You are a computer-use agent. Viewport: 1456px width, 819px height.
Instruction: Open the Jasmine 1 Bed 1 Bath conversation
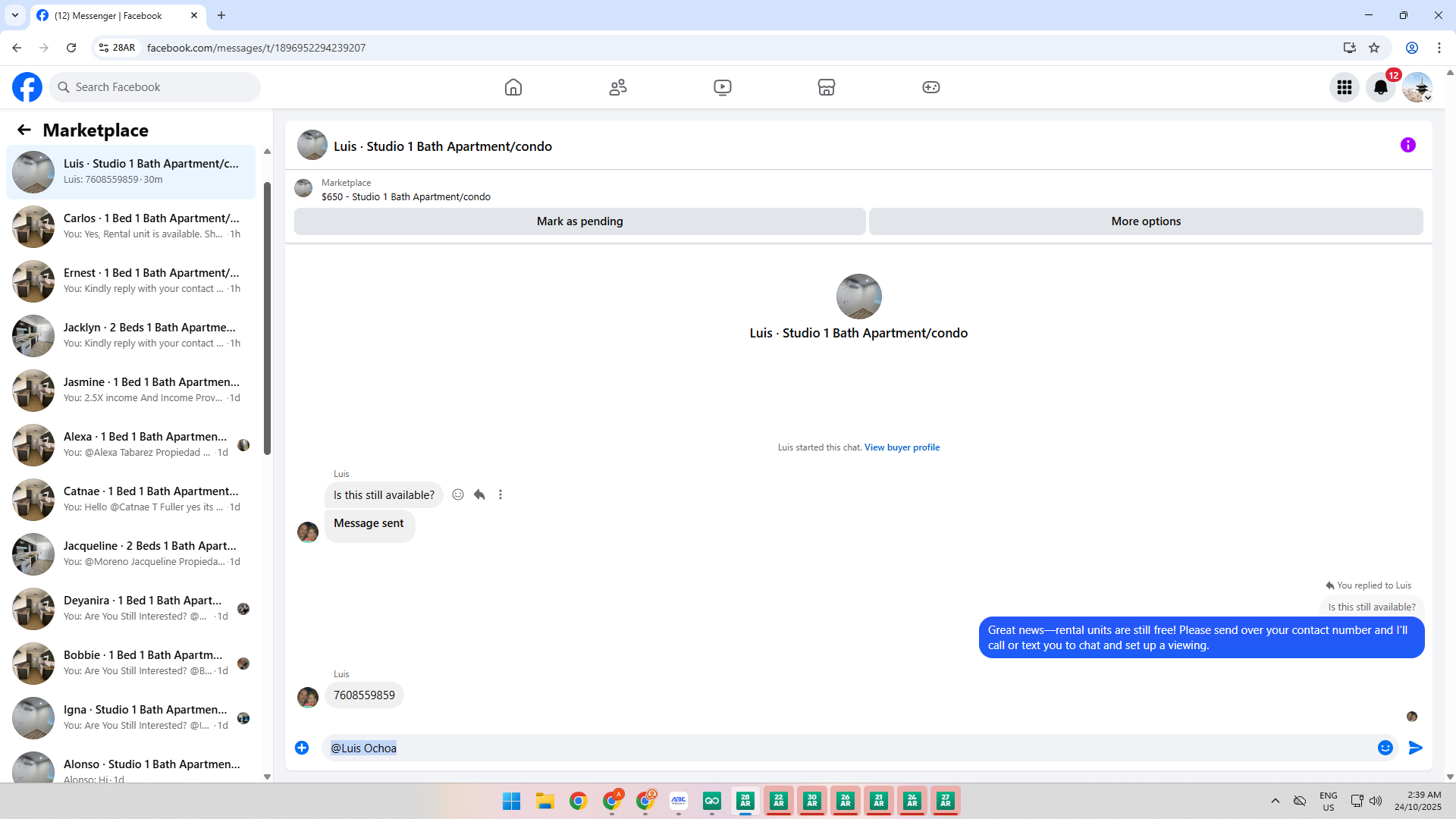pos(131,391)
